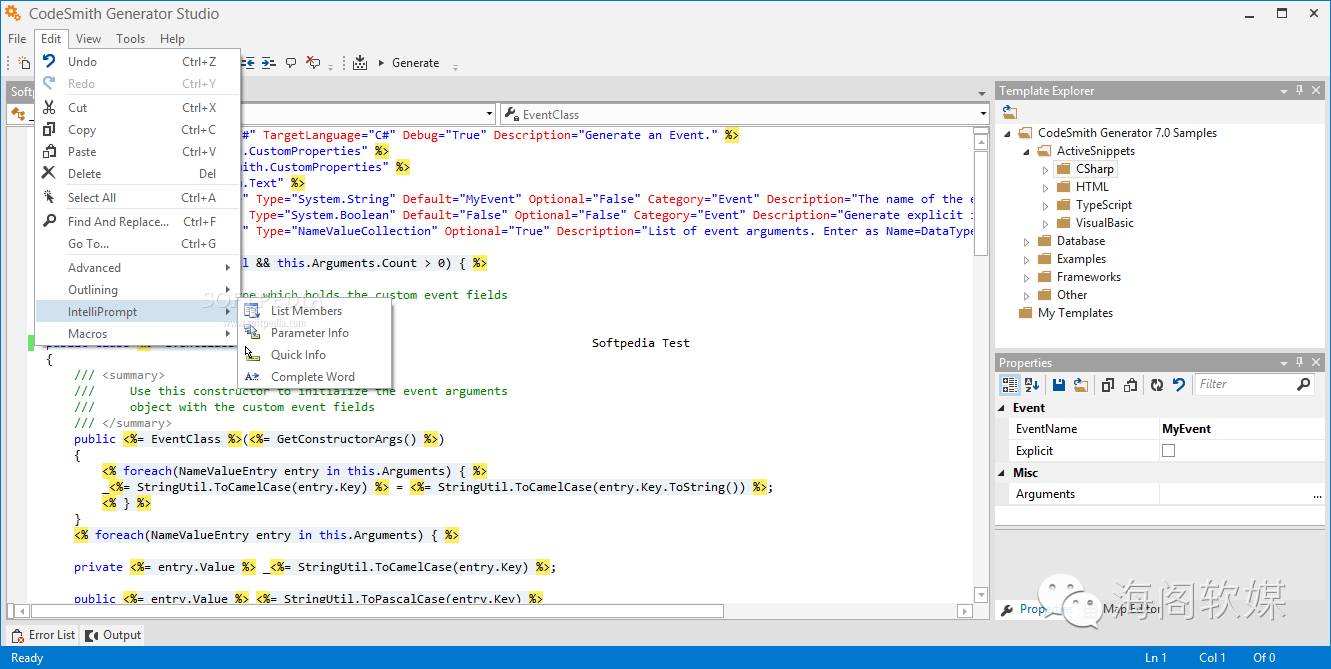This screenshot has width=1331, height=669.
Task: Click the increase indent toolbar icon
Action: 268,63
